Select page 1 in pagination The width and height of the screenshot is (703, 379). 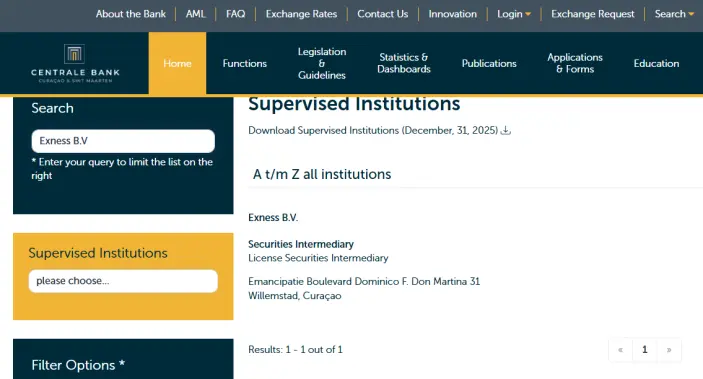(x=645, y=350)
